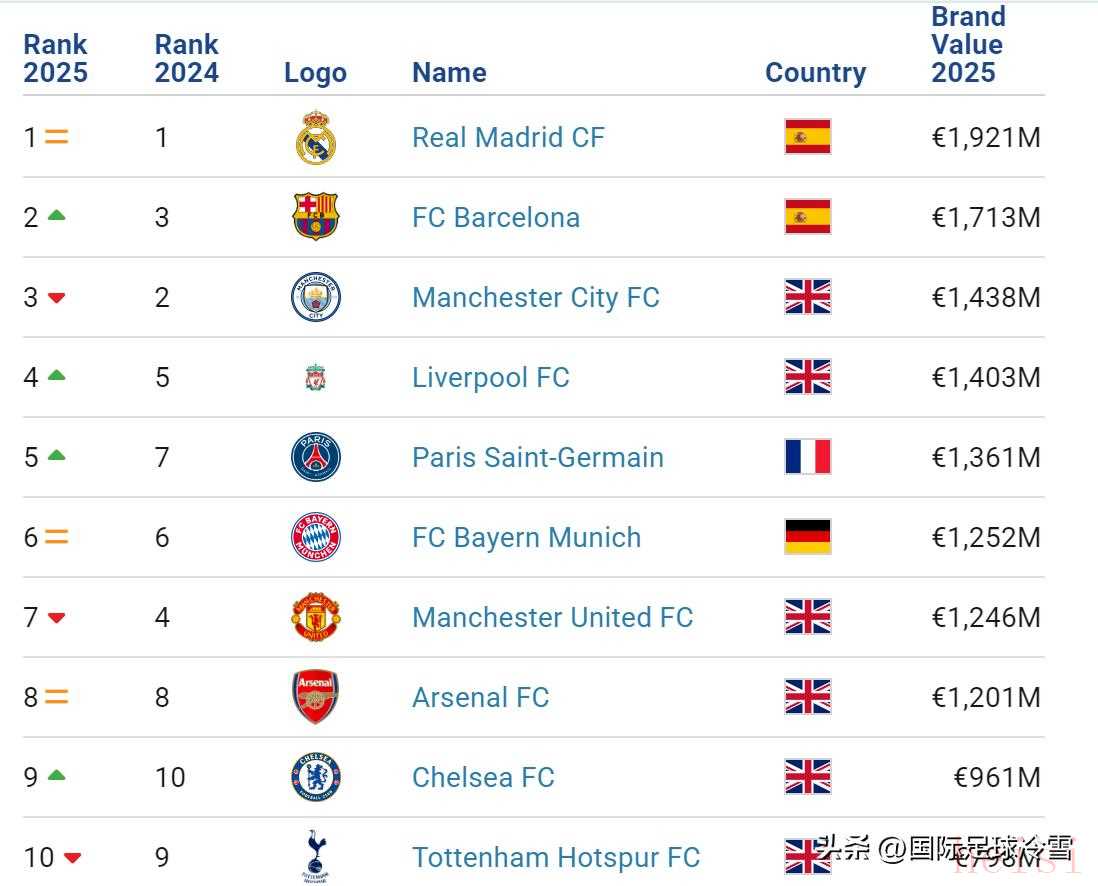Click the France flag in PSG row
This screenshot has height=886, width=1098.
808,457
